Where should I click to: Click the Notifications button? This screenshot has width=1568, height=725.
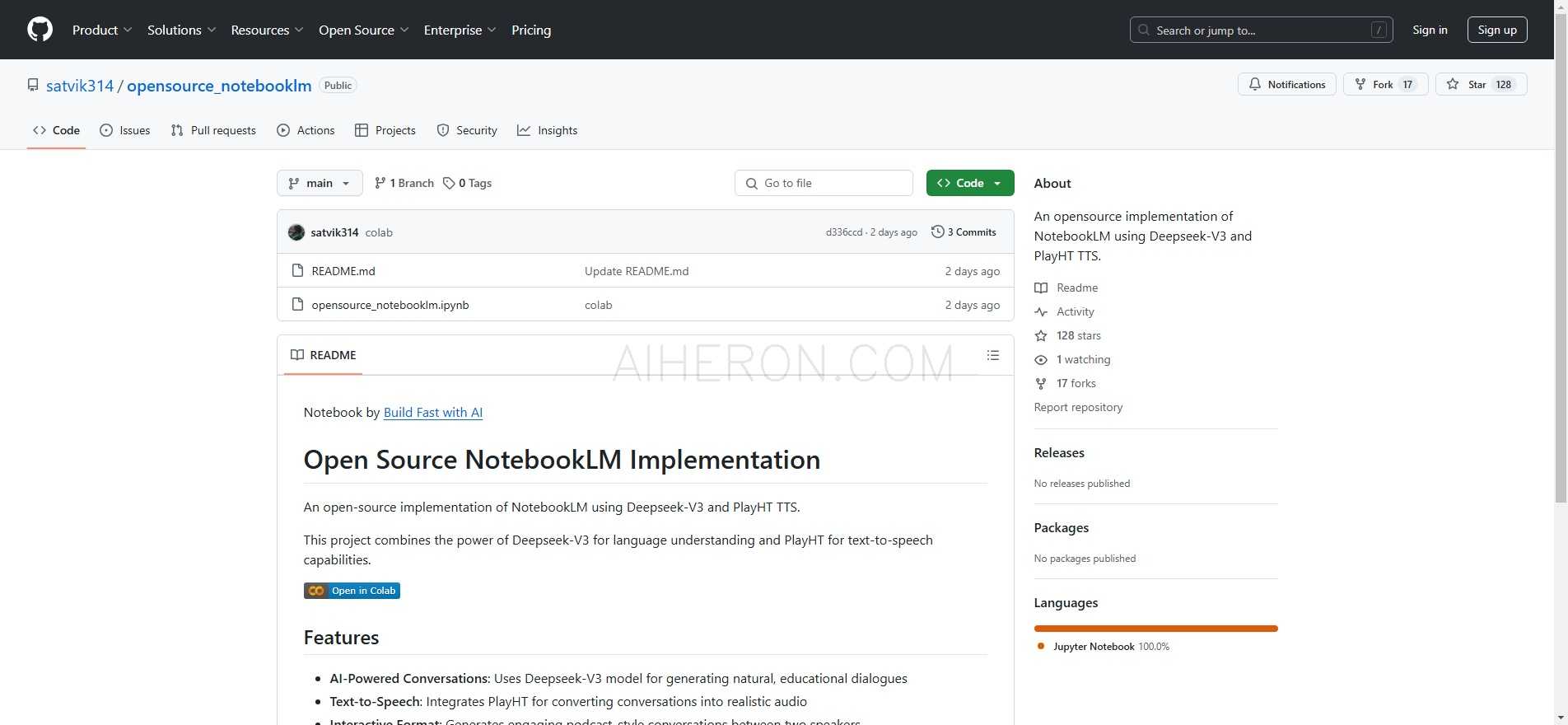point(1287,84)
